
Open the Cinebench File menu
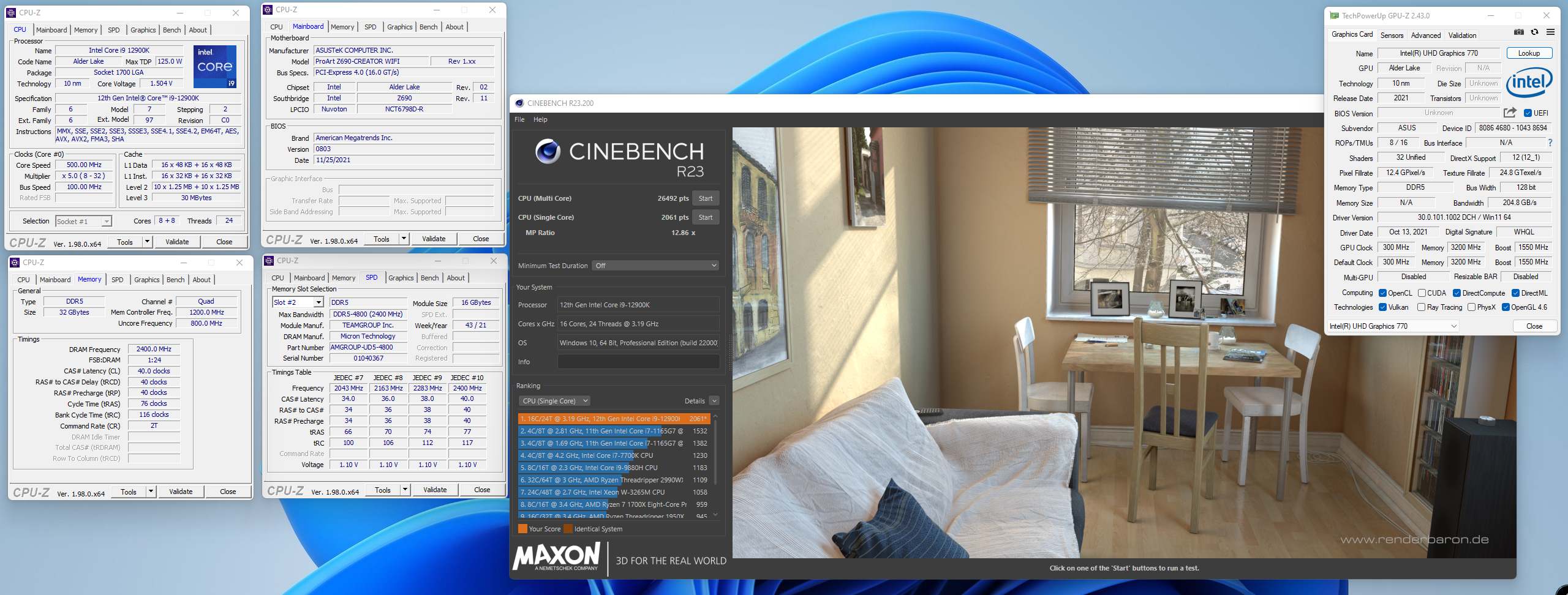[x=519, y=119]
